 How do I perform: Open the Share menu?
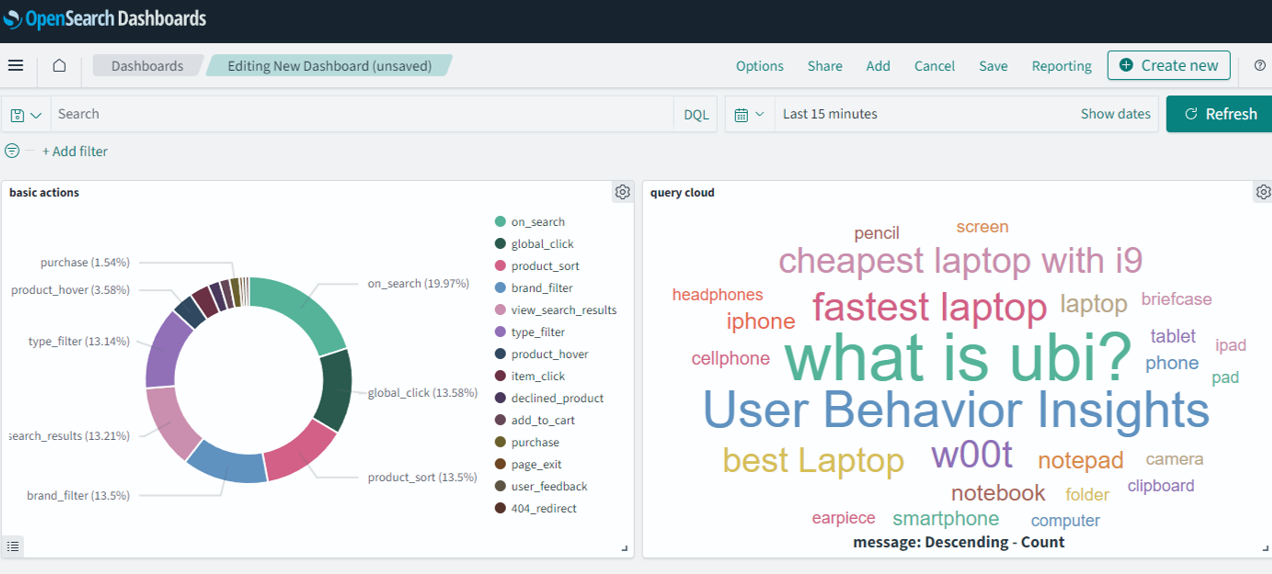coord(824,66)
